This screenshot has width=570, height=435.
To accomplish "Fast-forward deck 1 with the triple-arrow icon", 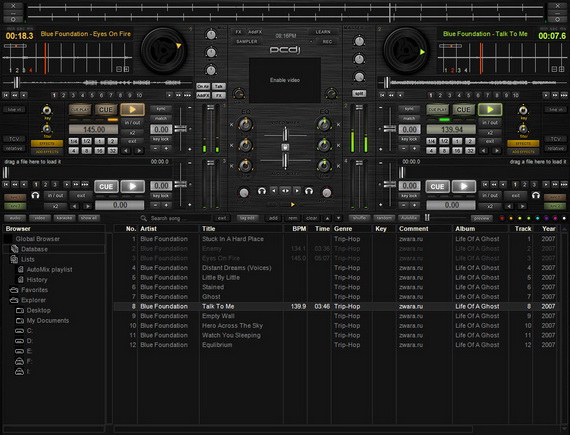I will pos(187,95).
